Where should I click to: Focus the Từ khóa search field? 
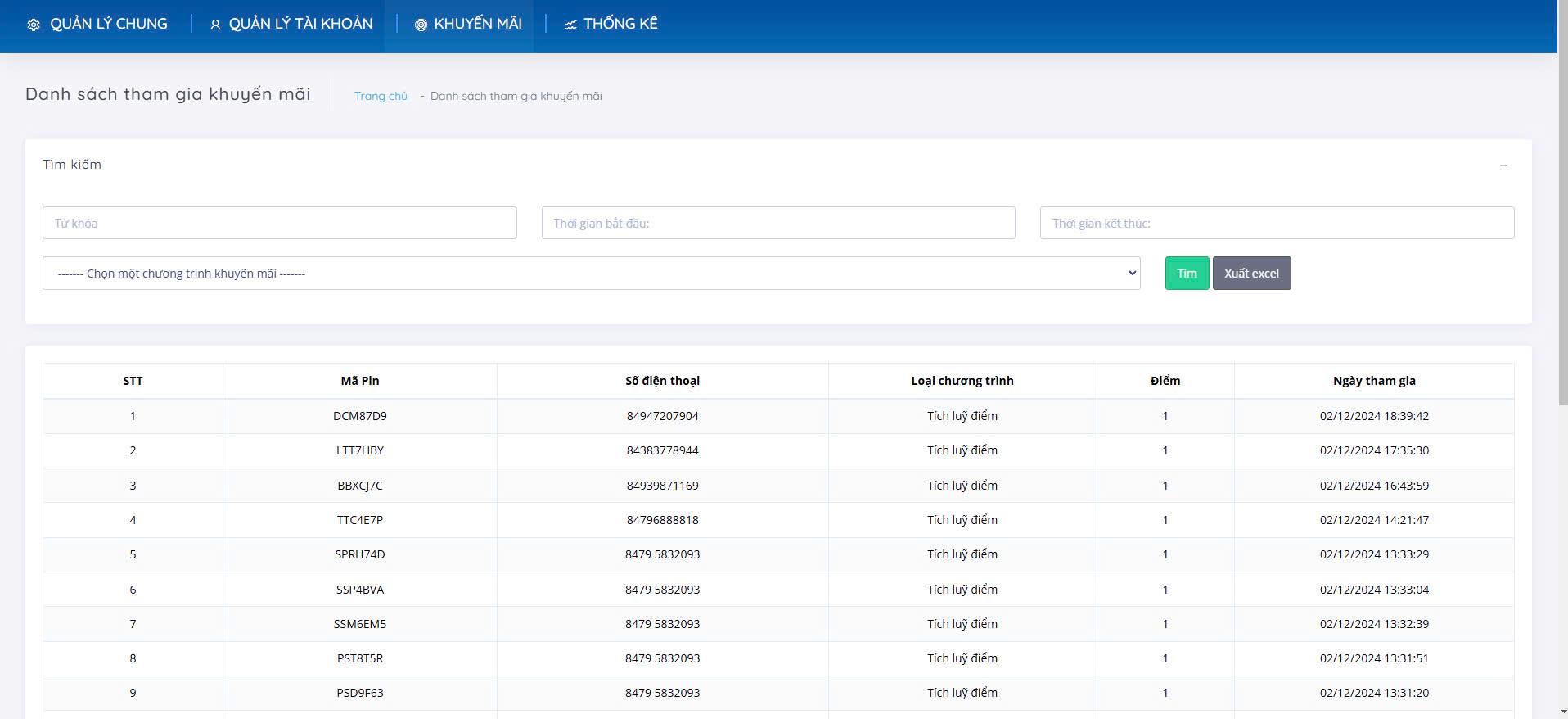(280, 223)
